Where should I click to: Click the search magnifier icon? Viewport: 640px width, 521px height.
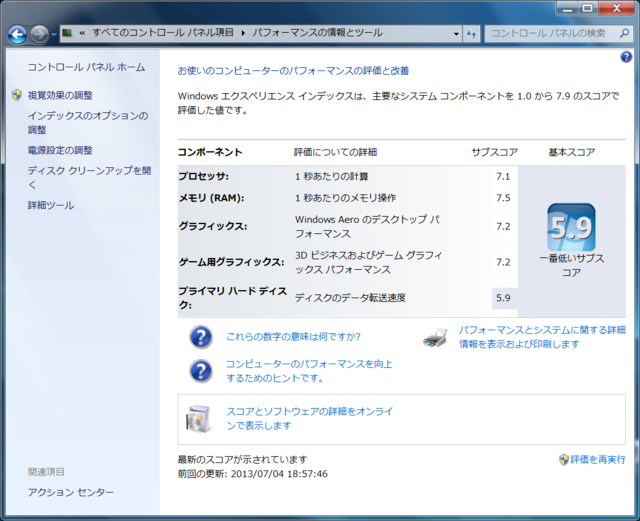click(x=624, y=33)
